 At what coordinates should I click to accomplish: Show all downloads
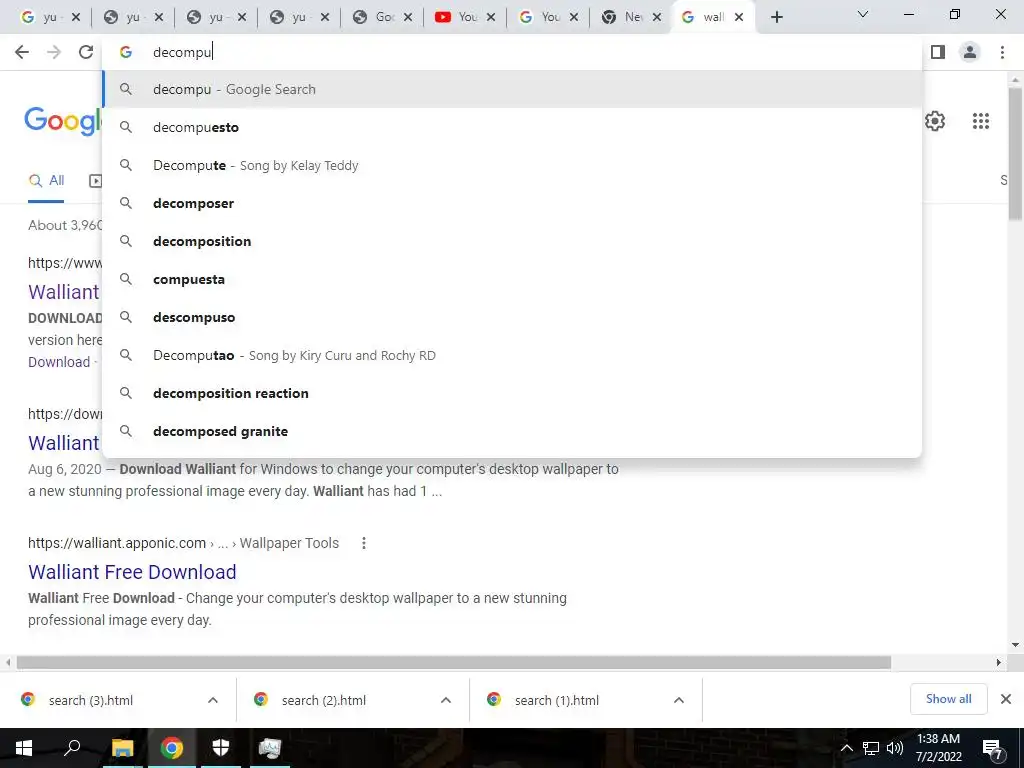point(948,699)
